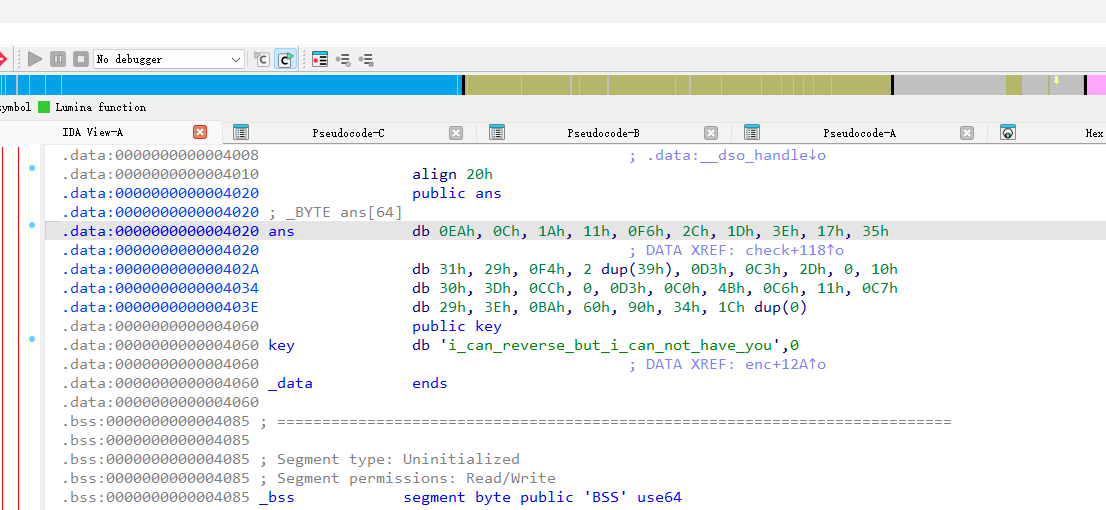Click the Pseudocode-A tab icon

[x=752, y=133]
